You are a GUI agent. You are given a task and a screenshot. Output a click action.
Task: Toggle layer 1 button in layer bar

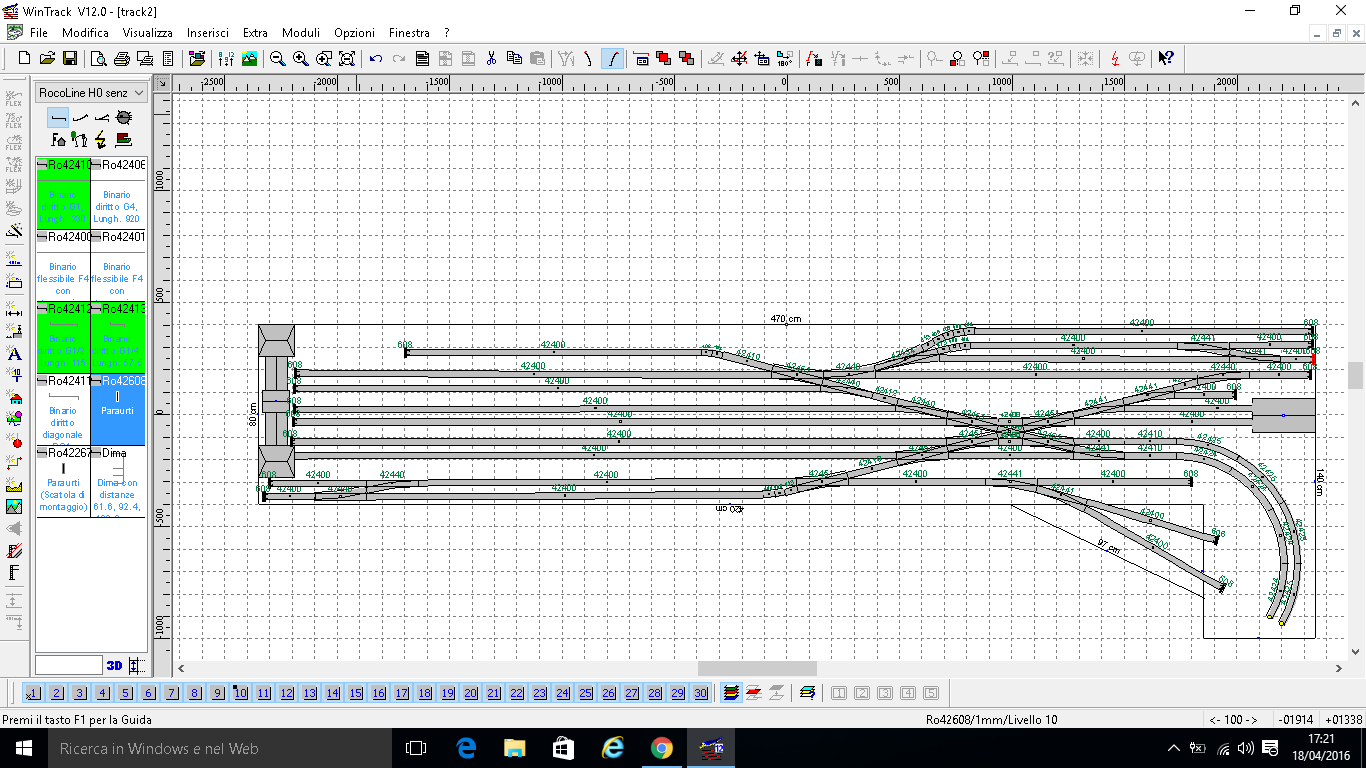(x=33, y=693)
